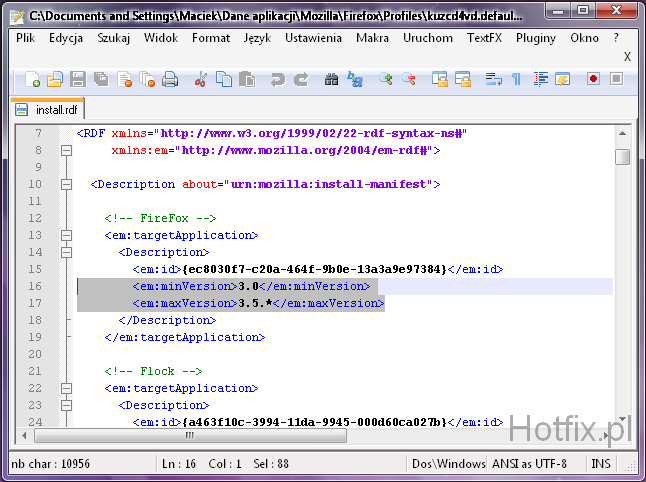
Task: Open the Uruchom menu
Action: (x=428, y=38)
